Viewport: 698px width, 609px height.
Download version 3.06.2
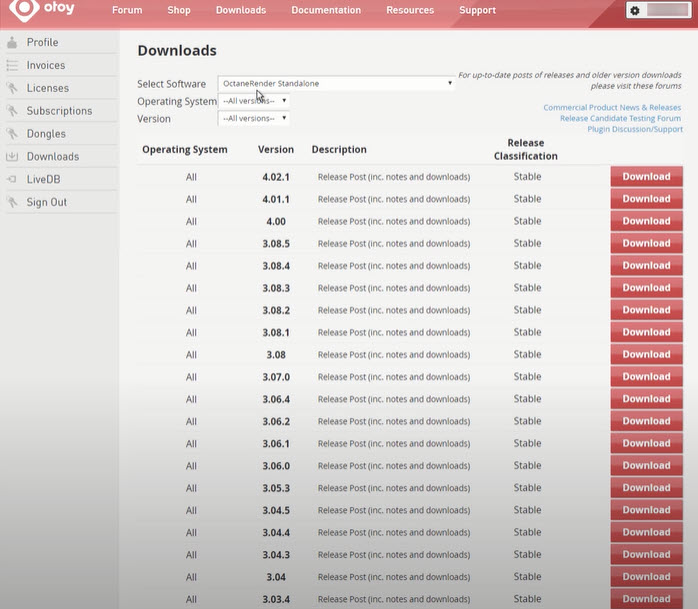646,422
